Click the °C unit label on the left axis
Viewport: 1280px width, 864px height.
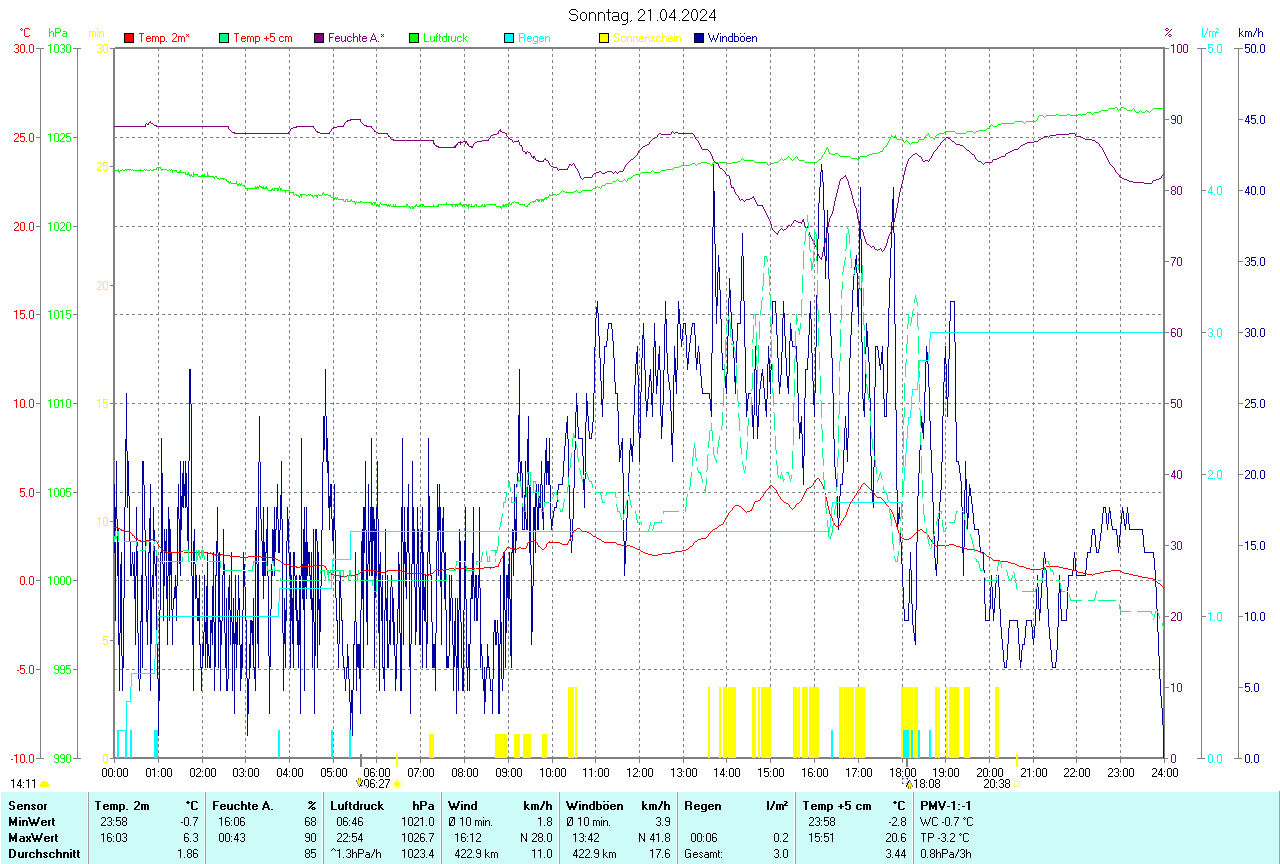click(x=25, y=33)
